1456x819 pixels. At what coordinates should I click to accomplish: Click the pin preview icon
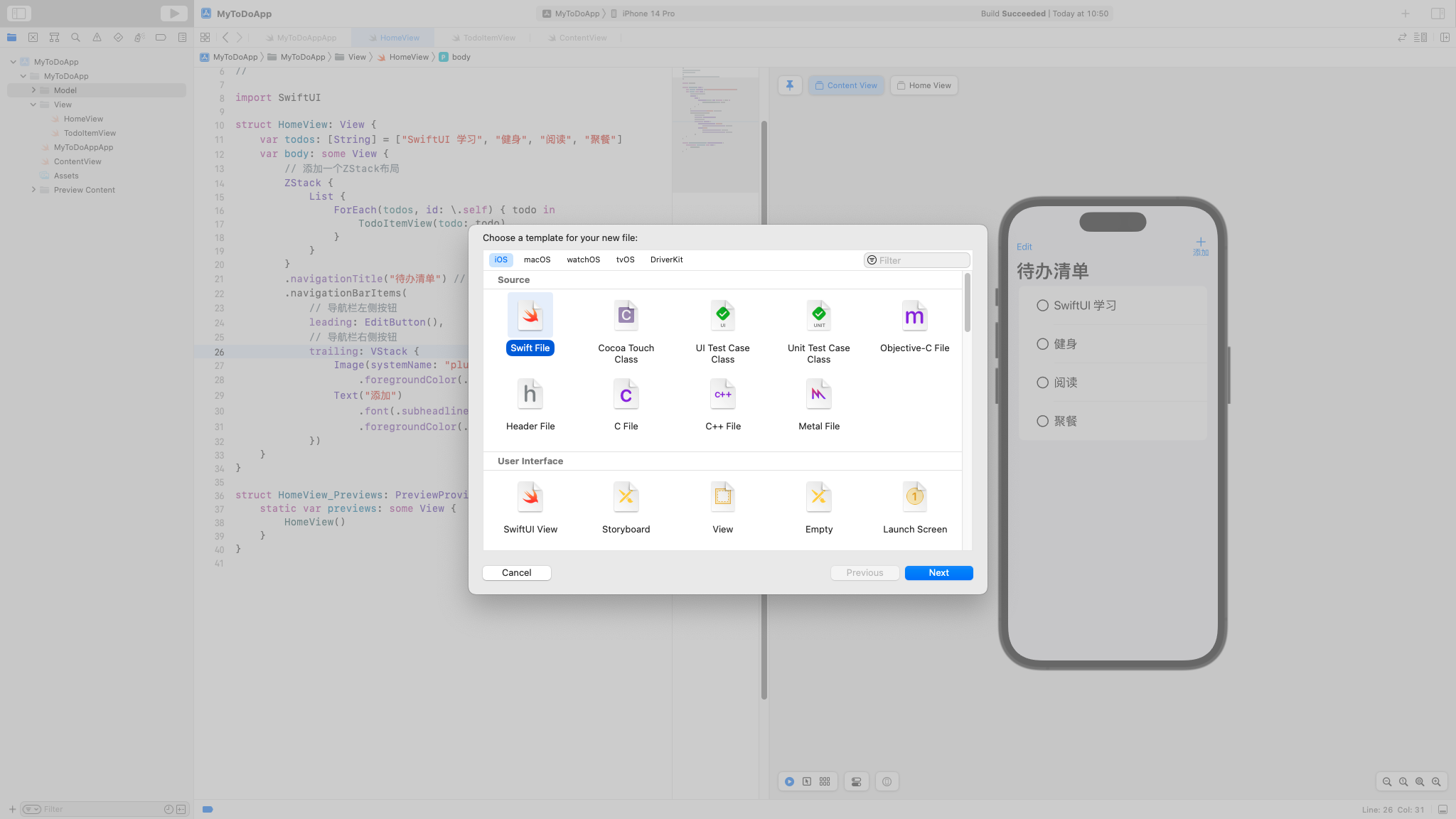coord(790,85)
